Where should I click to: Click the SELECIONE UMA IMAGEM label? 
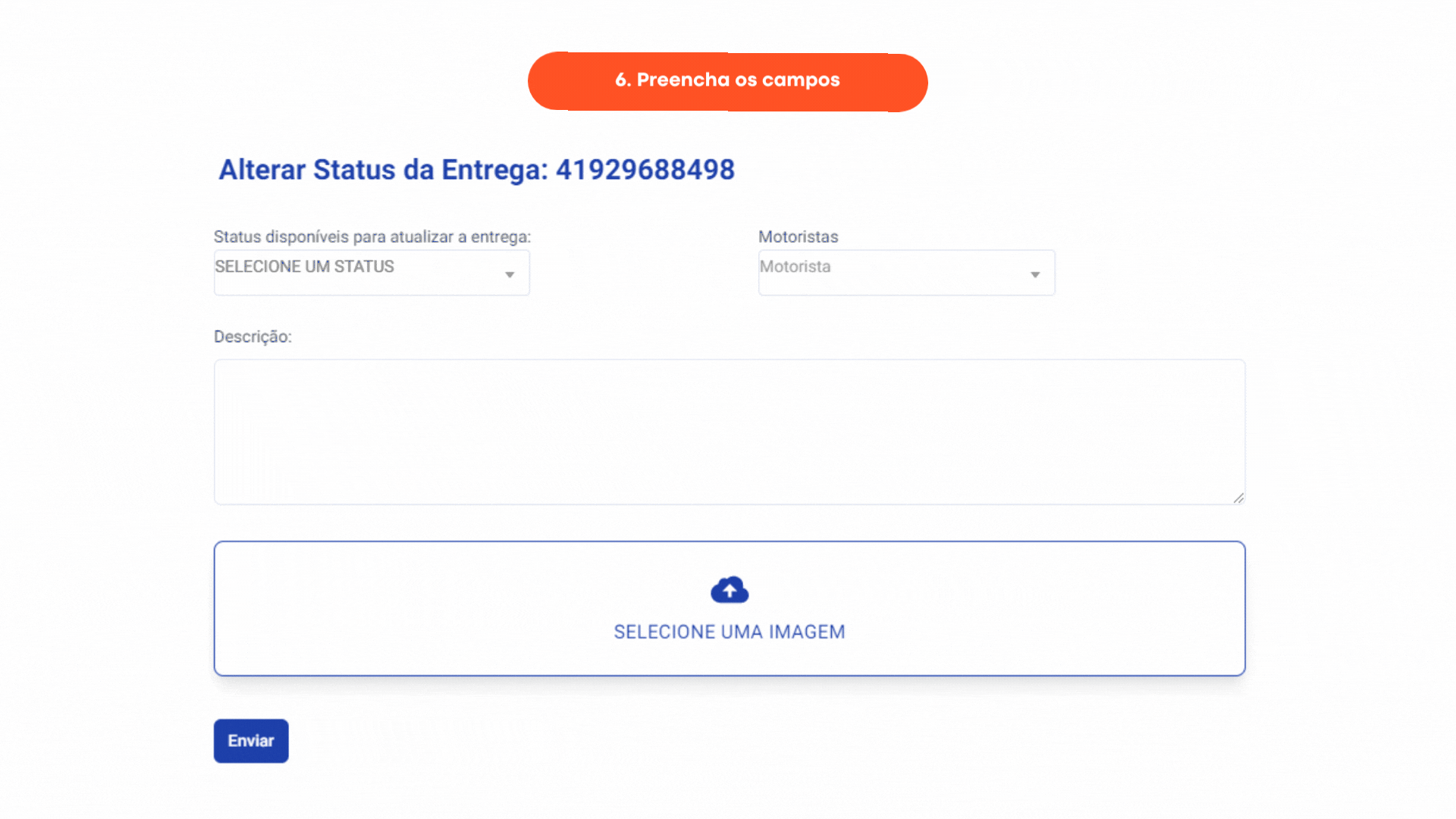(x=730, y=632)
